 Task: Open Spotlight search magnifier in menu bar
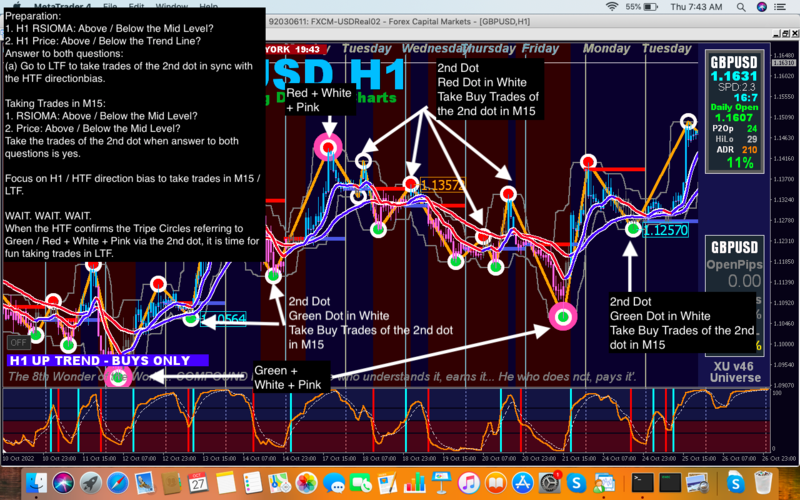741,7
